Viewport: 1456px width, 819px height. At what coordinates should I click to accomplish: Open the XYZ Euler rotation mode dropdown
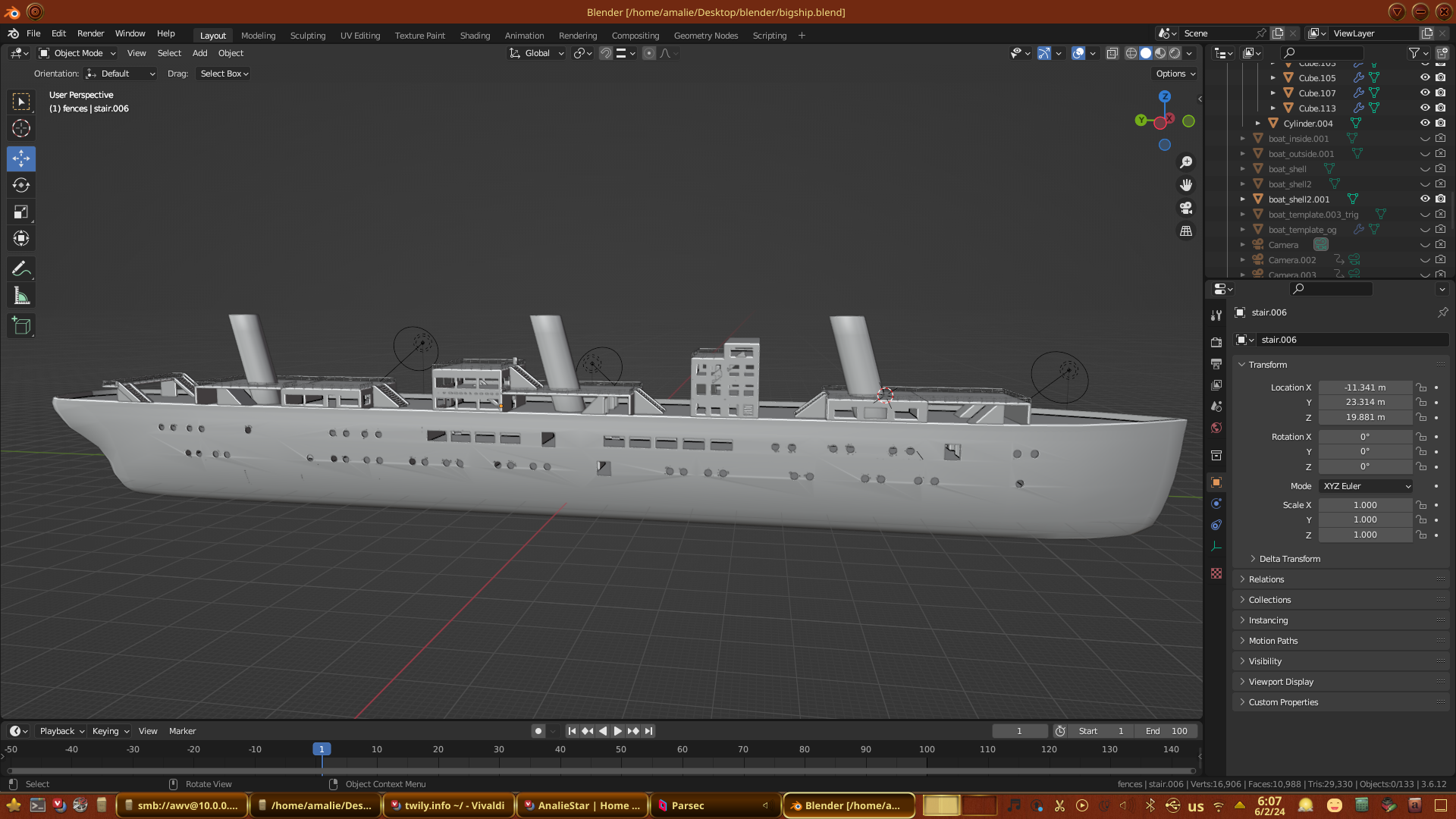1366,486
